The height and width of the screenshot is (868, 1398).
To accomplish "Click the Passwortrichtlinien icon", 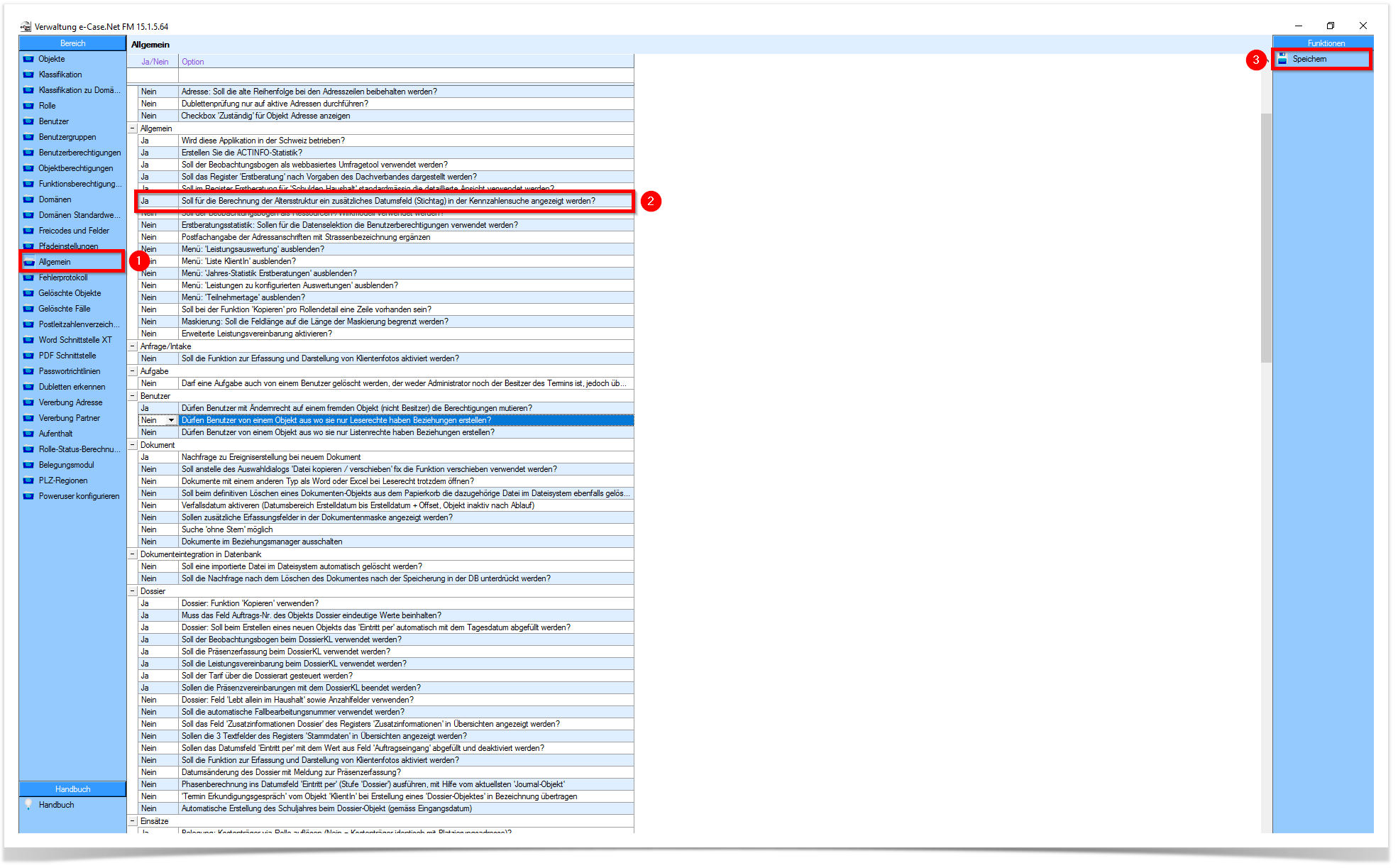I will click(x=28, y=371).
